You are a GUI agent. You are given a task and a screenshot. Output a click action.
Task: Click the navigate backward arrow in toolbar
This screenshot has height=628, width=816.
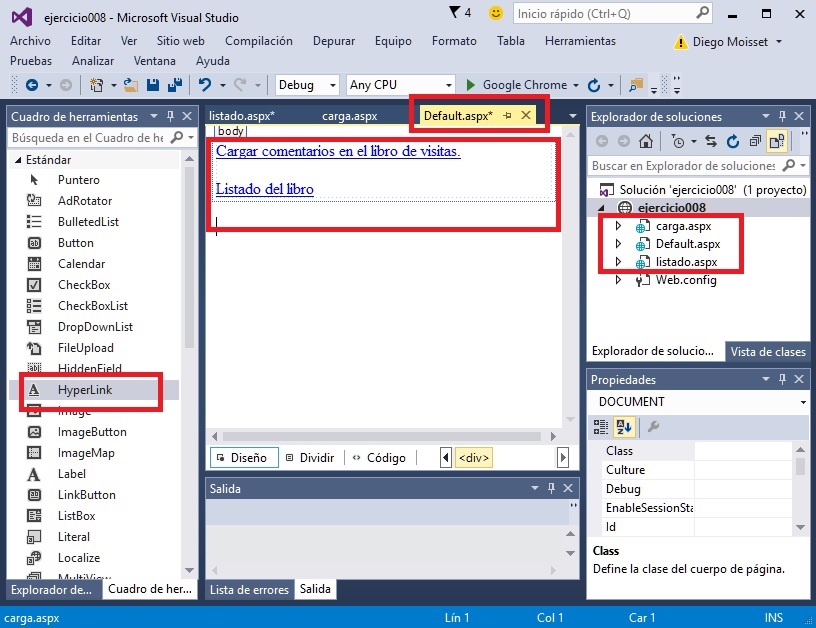(x=32, y=85)
